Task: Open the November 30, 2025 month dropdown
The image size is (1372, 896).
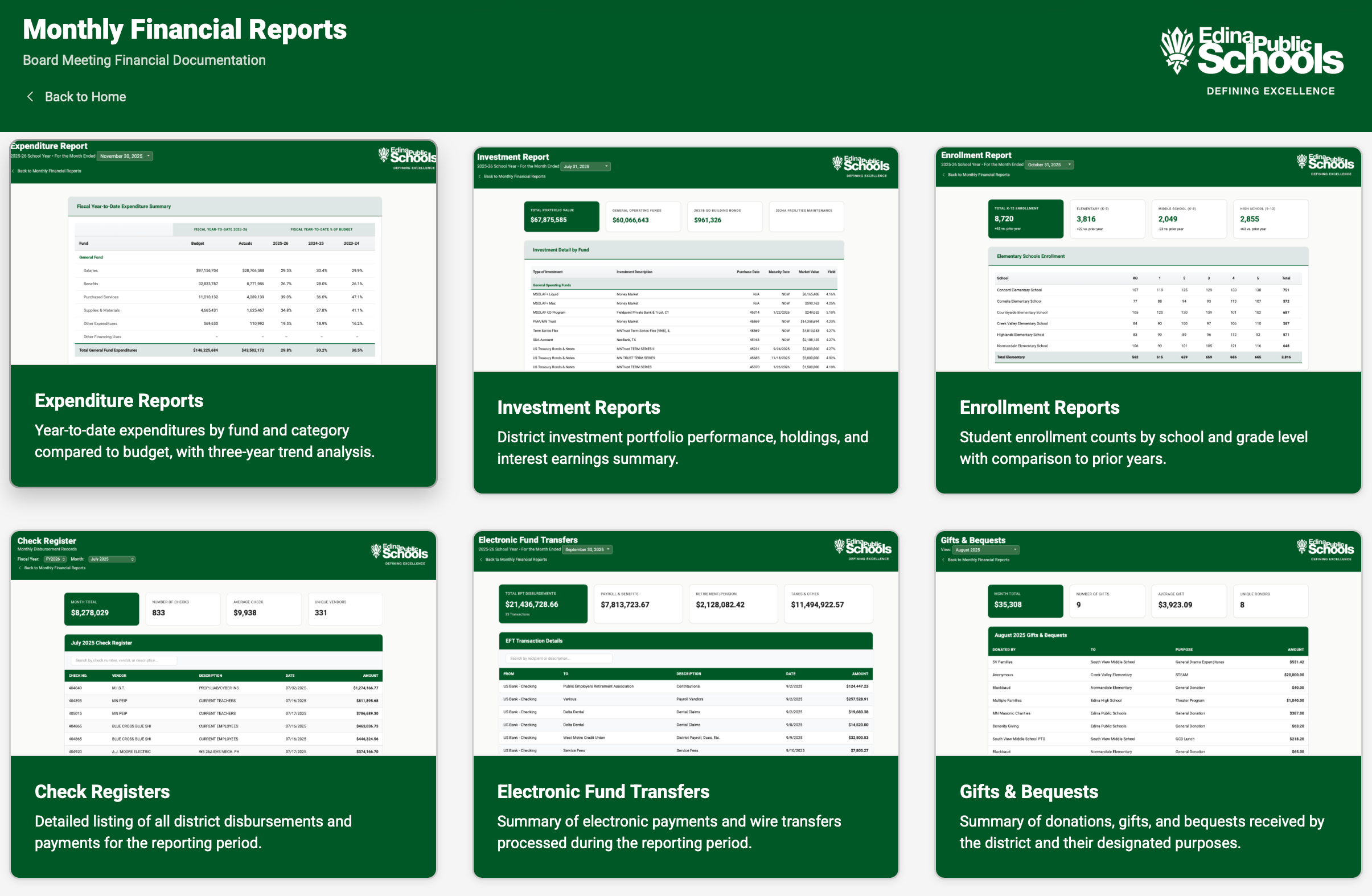Action: (124, 155)
